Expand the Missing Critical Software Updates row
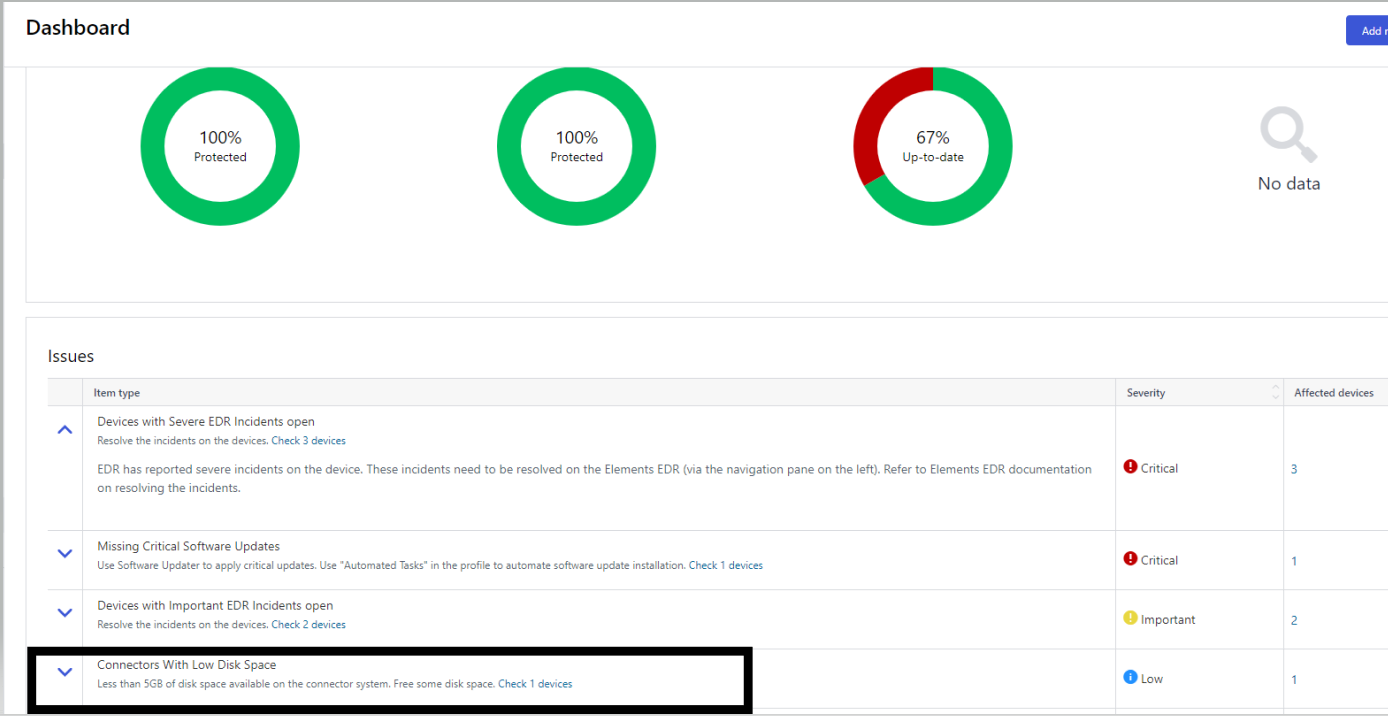 65,553
